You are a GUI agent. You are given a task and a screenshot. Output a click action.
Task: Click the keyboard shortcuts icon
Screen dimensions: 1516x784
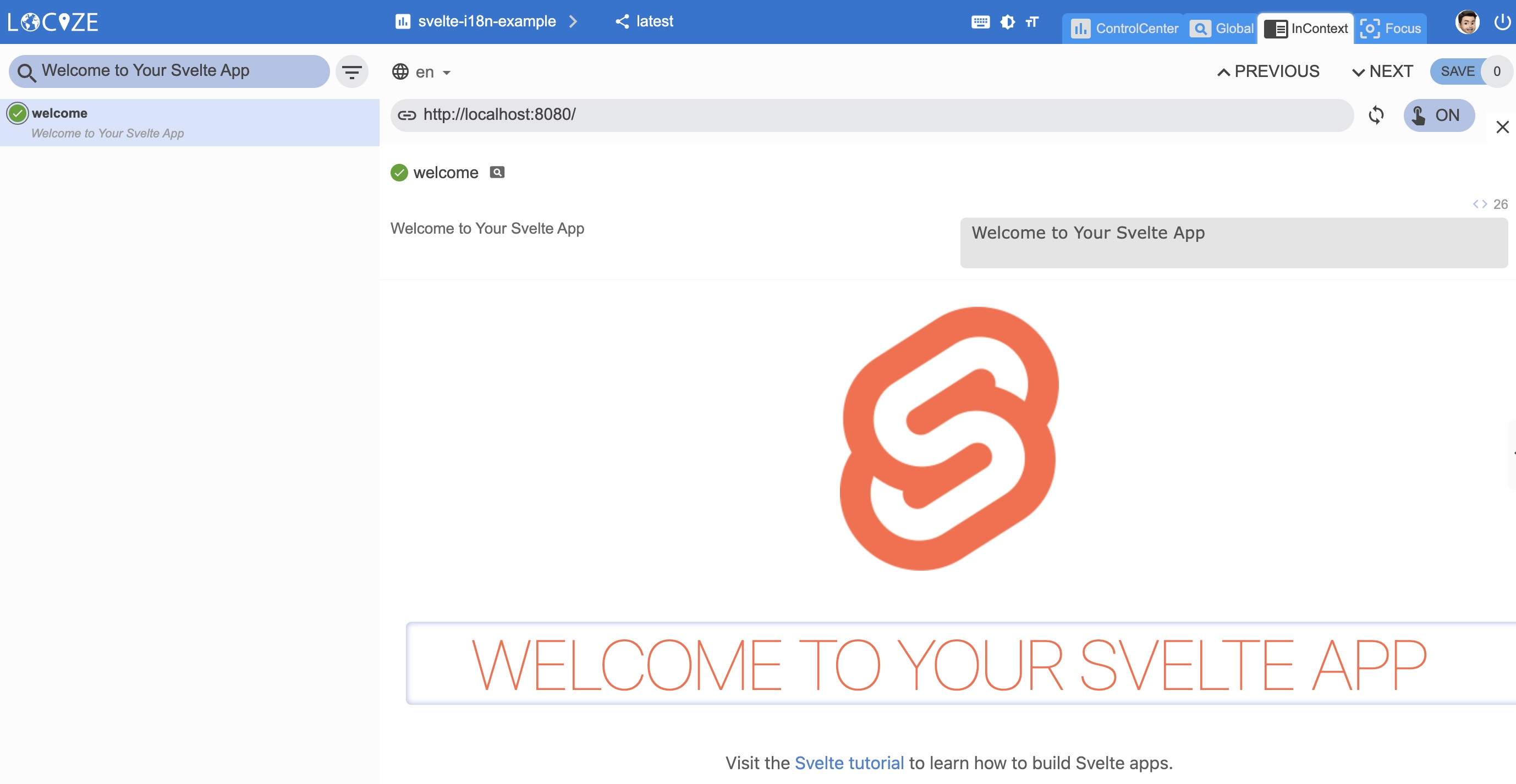pos(980,23)
